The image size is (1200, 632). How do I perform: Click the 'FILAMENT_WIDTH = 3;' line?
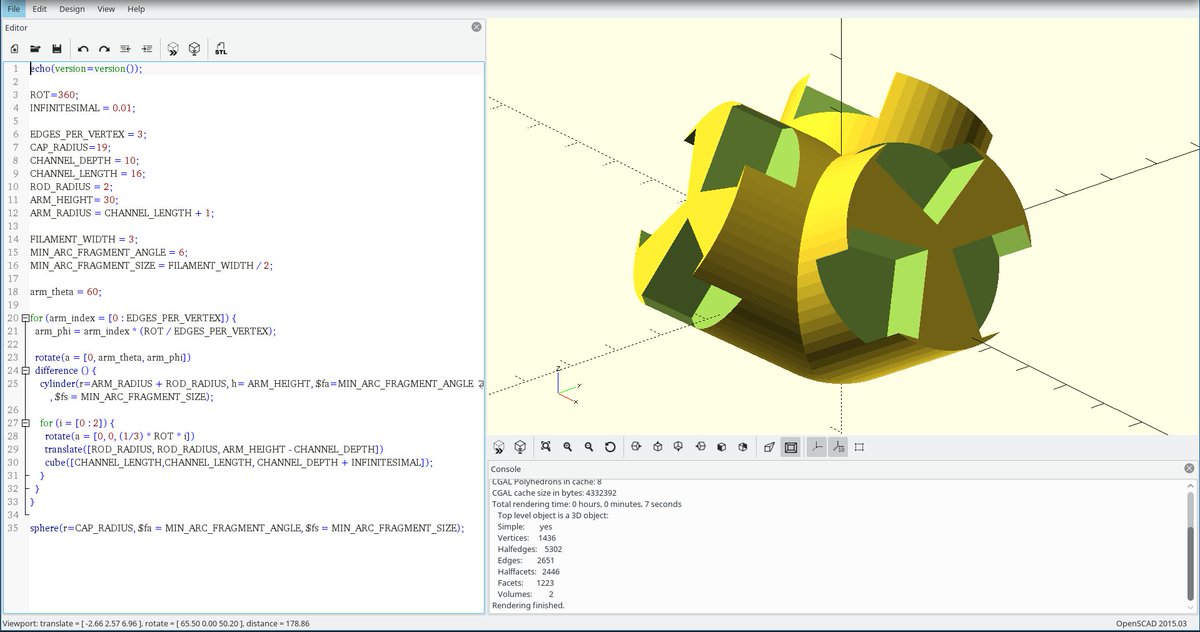coord(85,239)
